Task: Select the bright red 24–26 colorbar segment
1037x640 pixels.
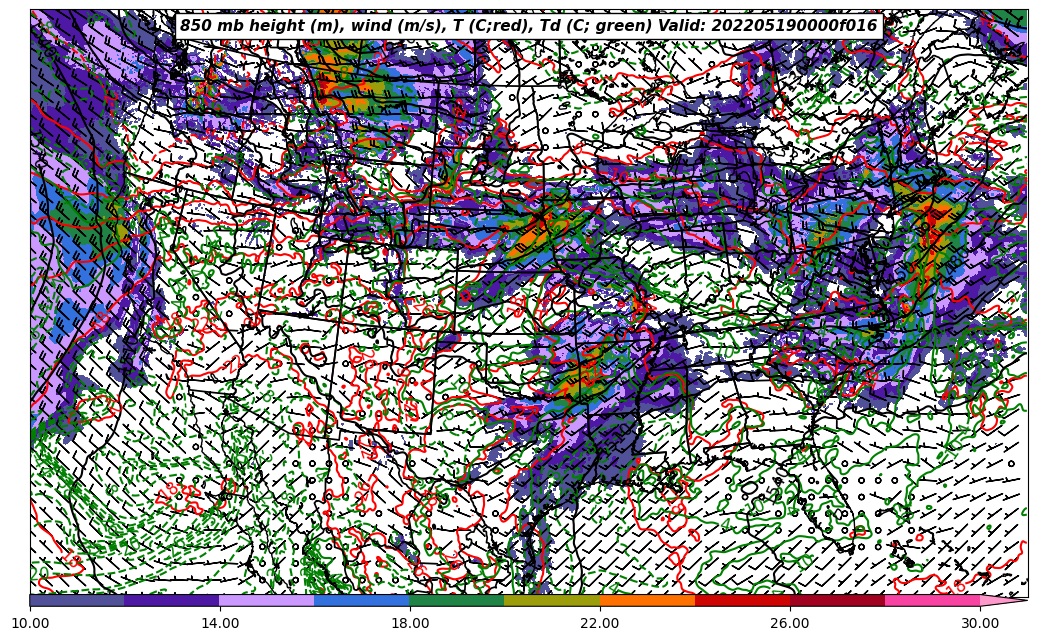Action: 742,600
